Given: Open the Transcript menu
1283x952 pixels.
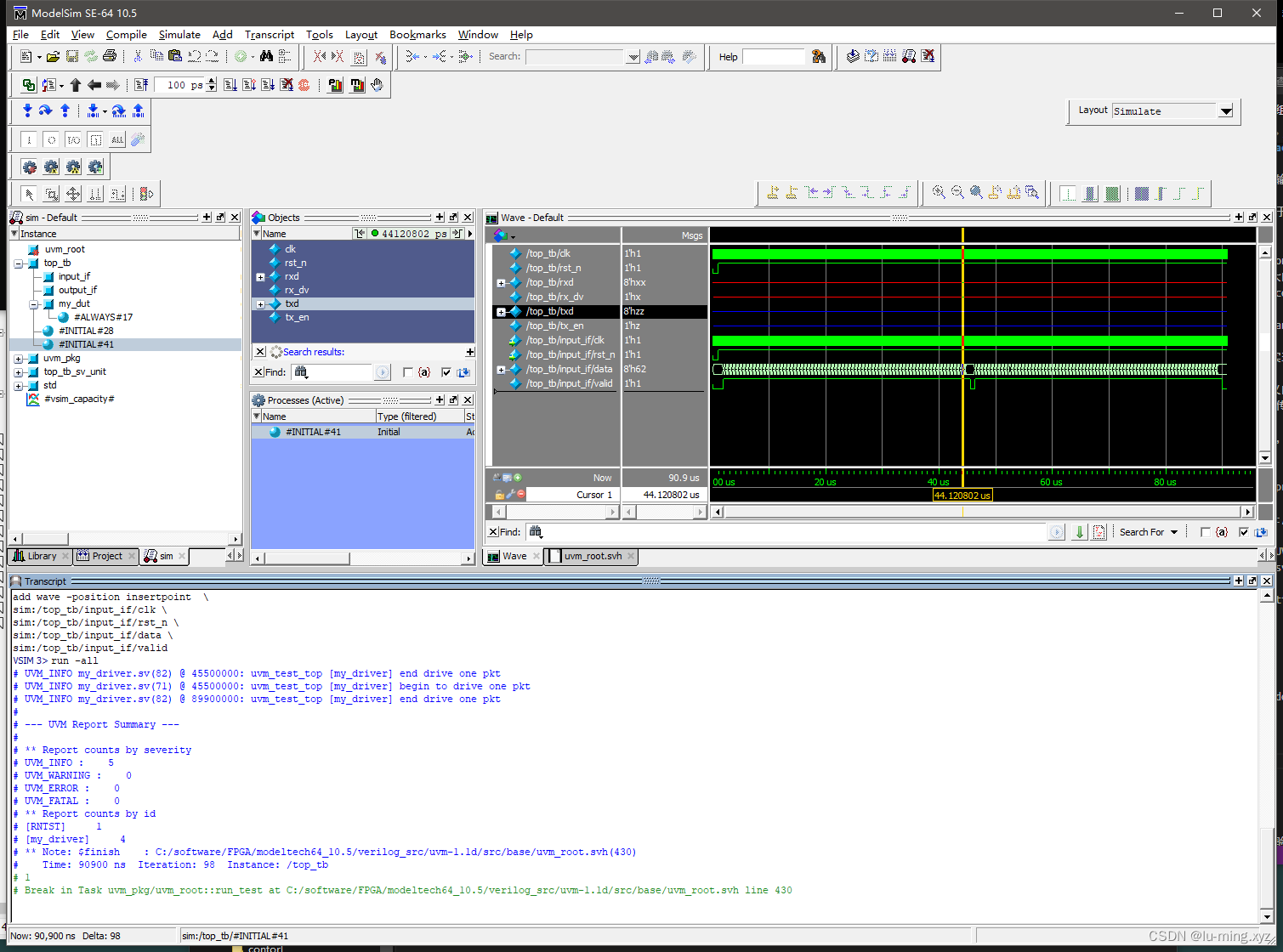Looking at the screenshot, I should (270, 35).
